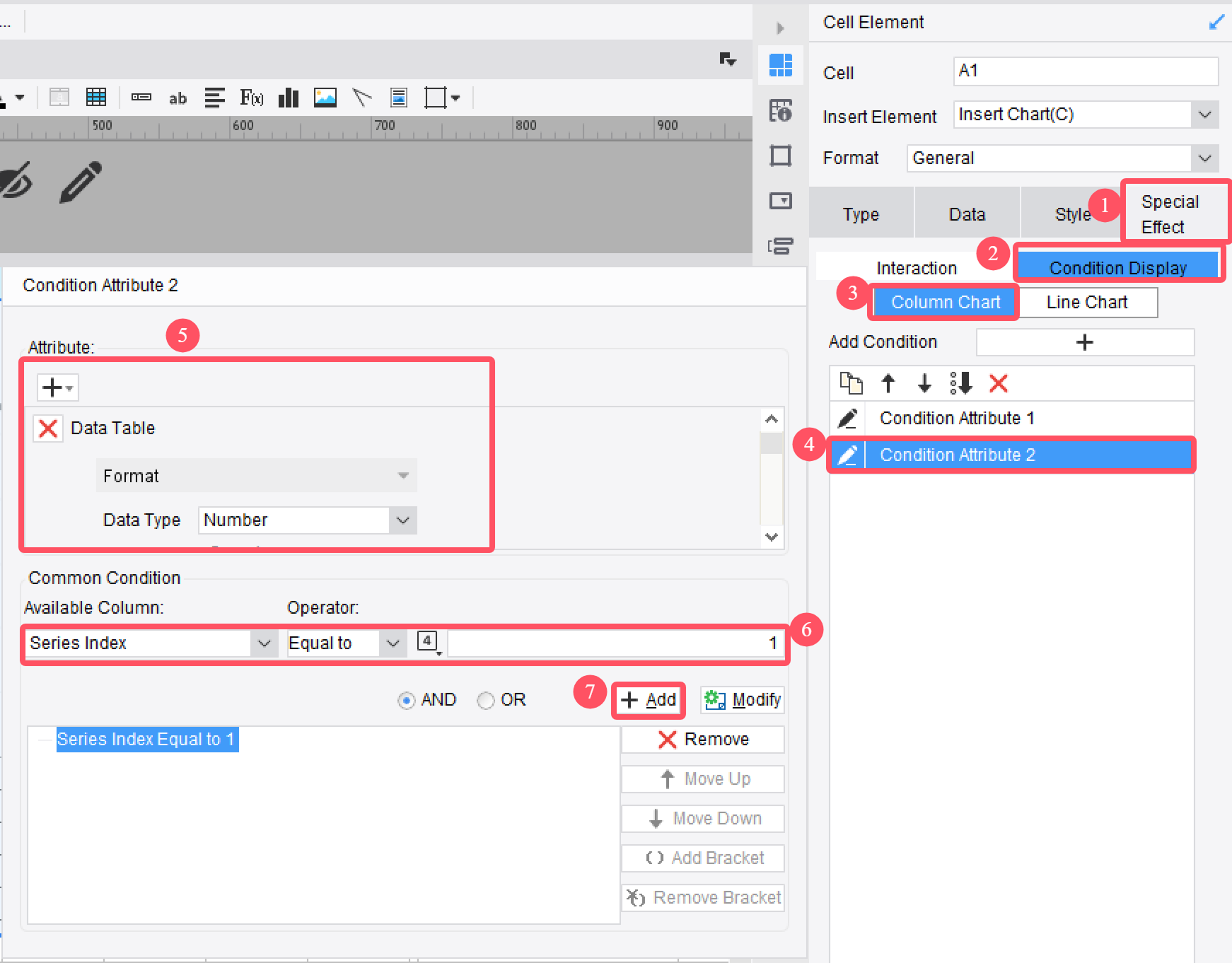Click the Remove button
This screenshot has height=963, width=1232.
[x=704, y=740]
